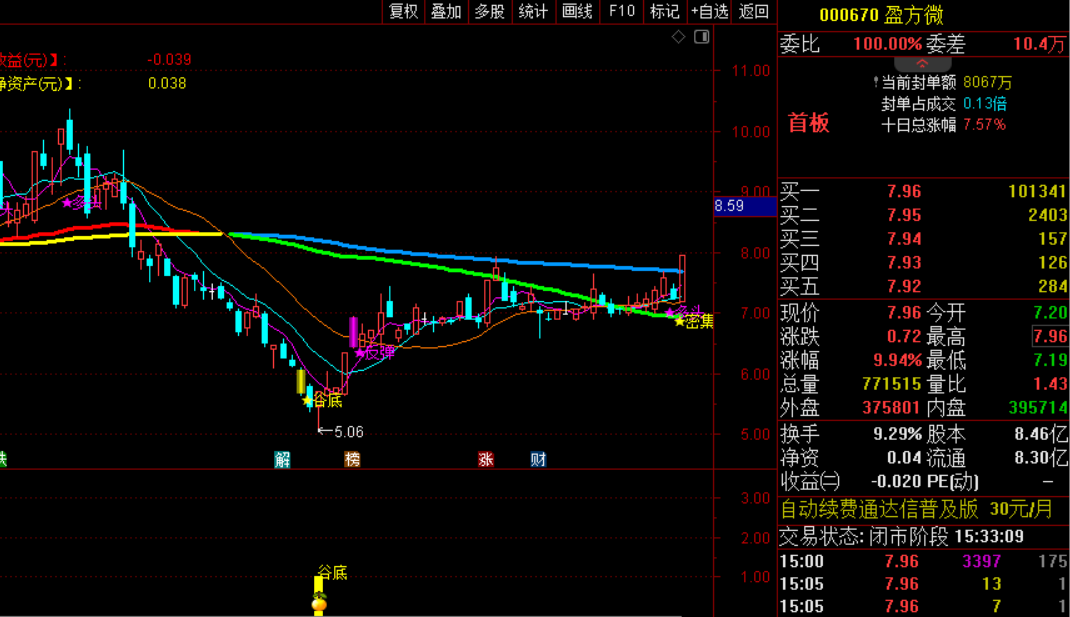This screenshot has height=617, width=1070.
Task: Click the 谷底 star signal marker
Action: (x=322, y=400)
